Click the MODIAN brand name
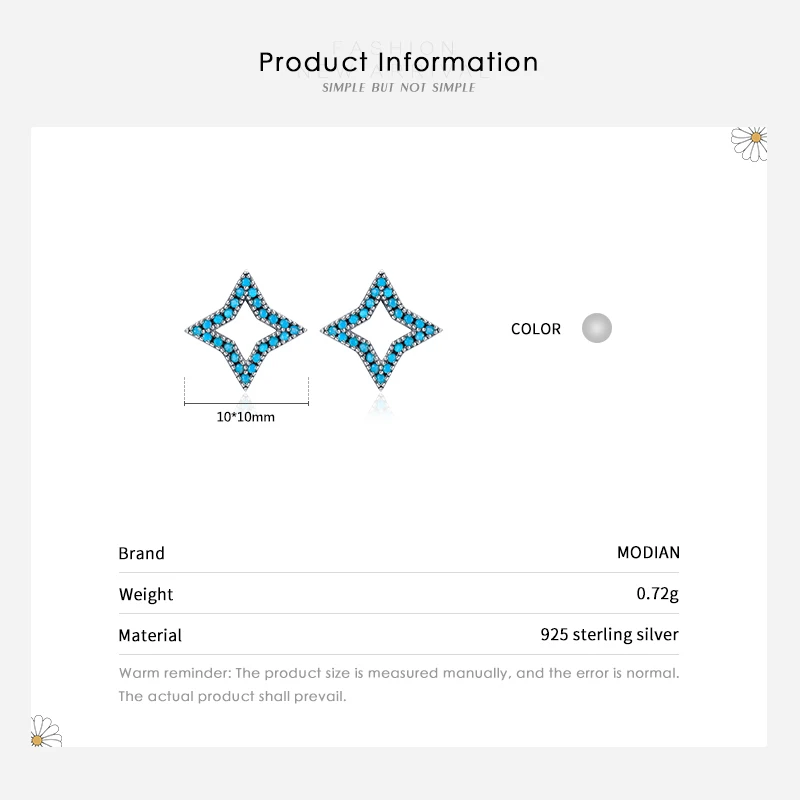This screenshot has height=800, width=800. coord(648,553)
